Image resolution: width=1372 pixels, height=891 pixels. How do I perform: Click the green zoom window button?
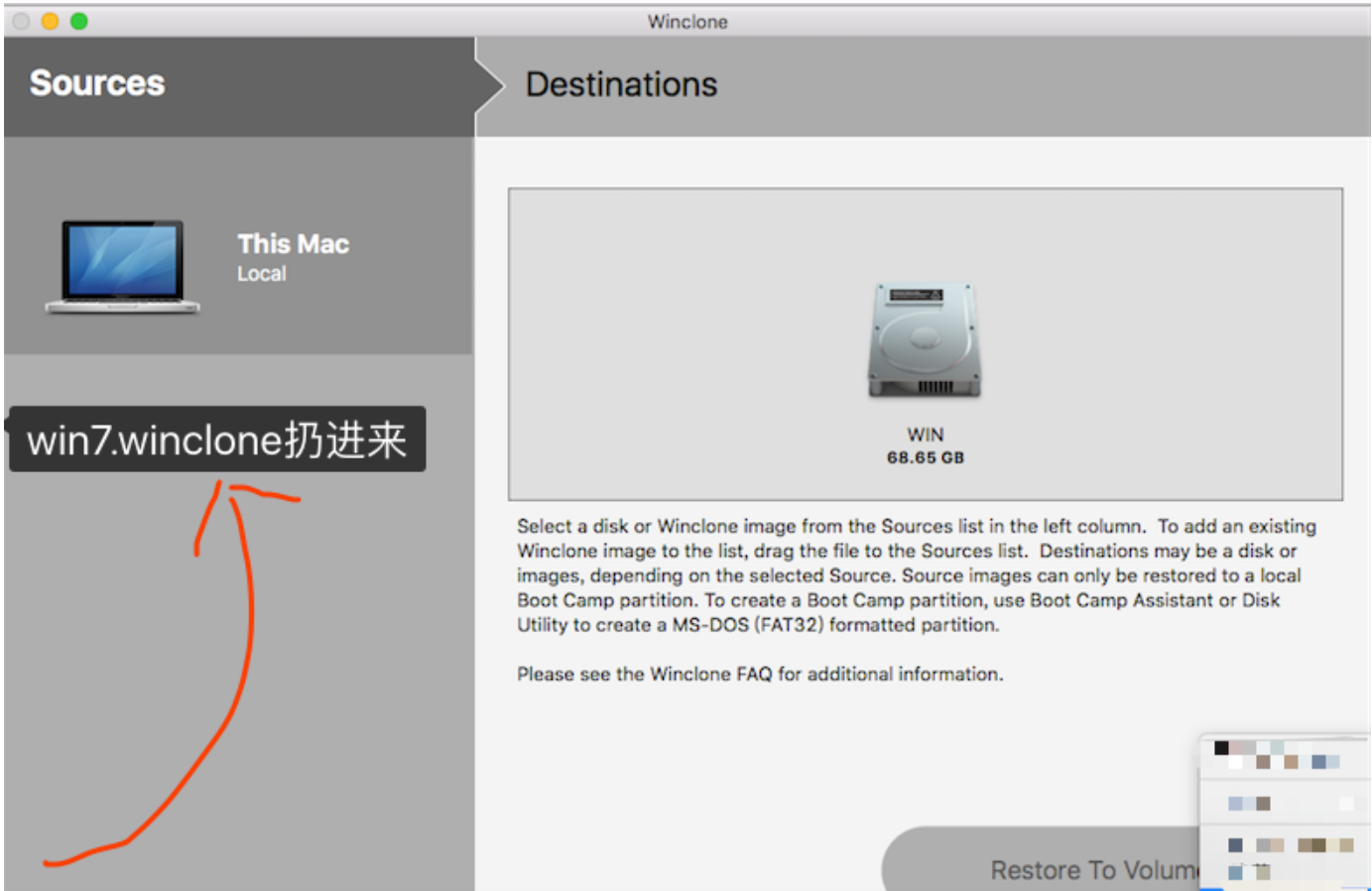[79, 21]
